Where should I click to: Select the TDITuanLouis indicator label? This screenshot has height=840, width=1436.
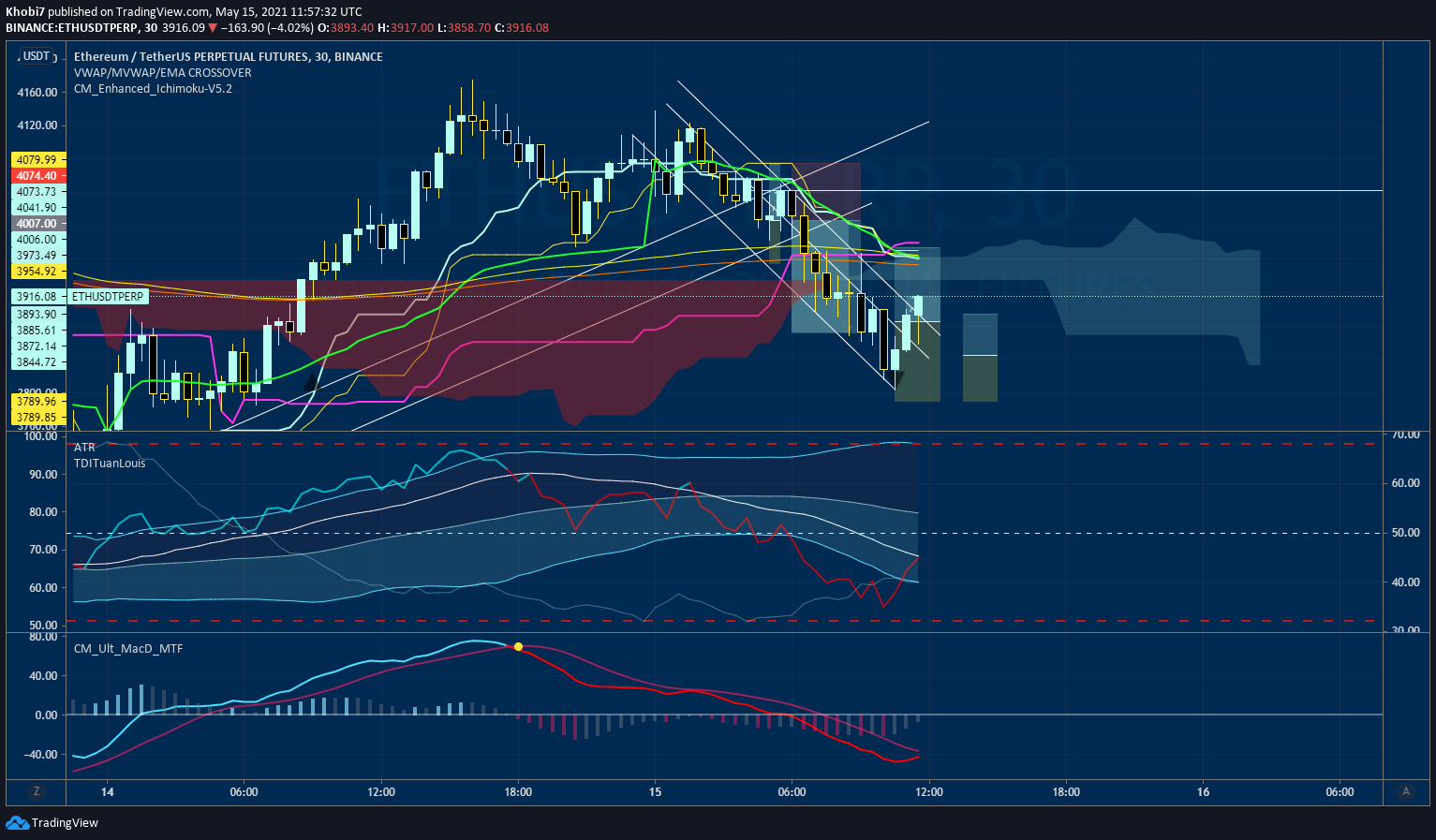pyautogui.click(x=110, y=463)
